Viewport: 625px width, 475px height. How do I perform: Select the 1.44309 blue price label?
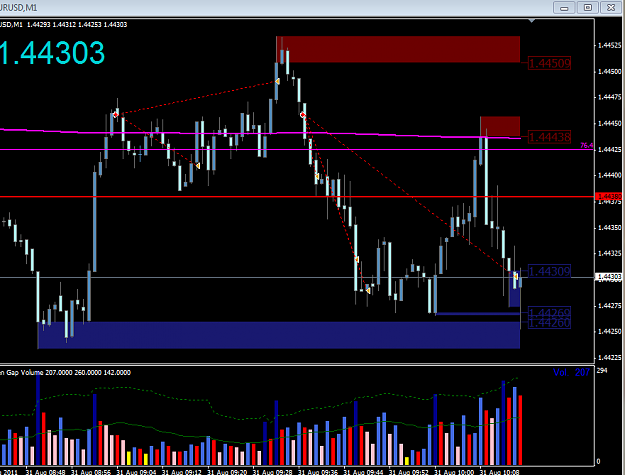click(x=550, y=271)
